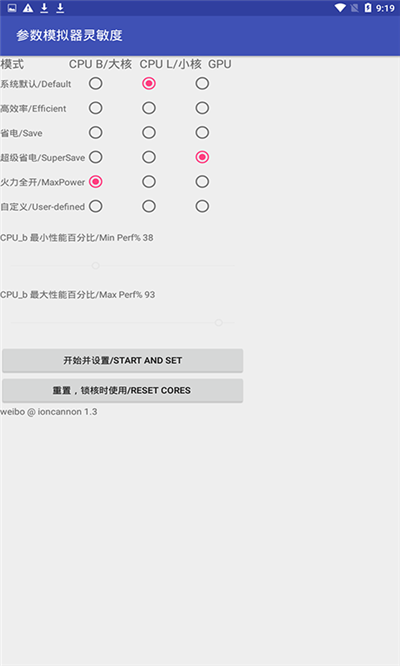Select SuperSave mode for CPU B
The height and width of the screenshot is (666, 400).
pos(96,157)
